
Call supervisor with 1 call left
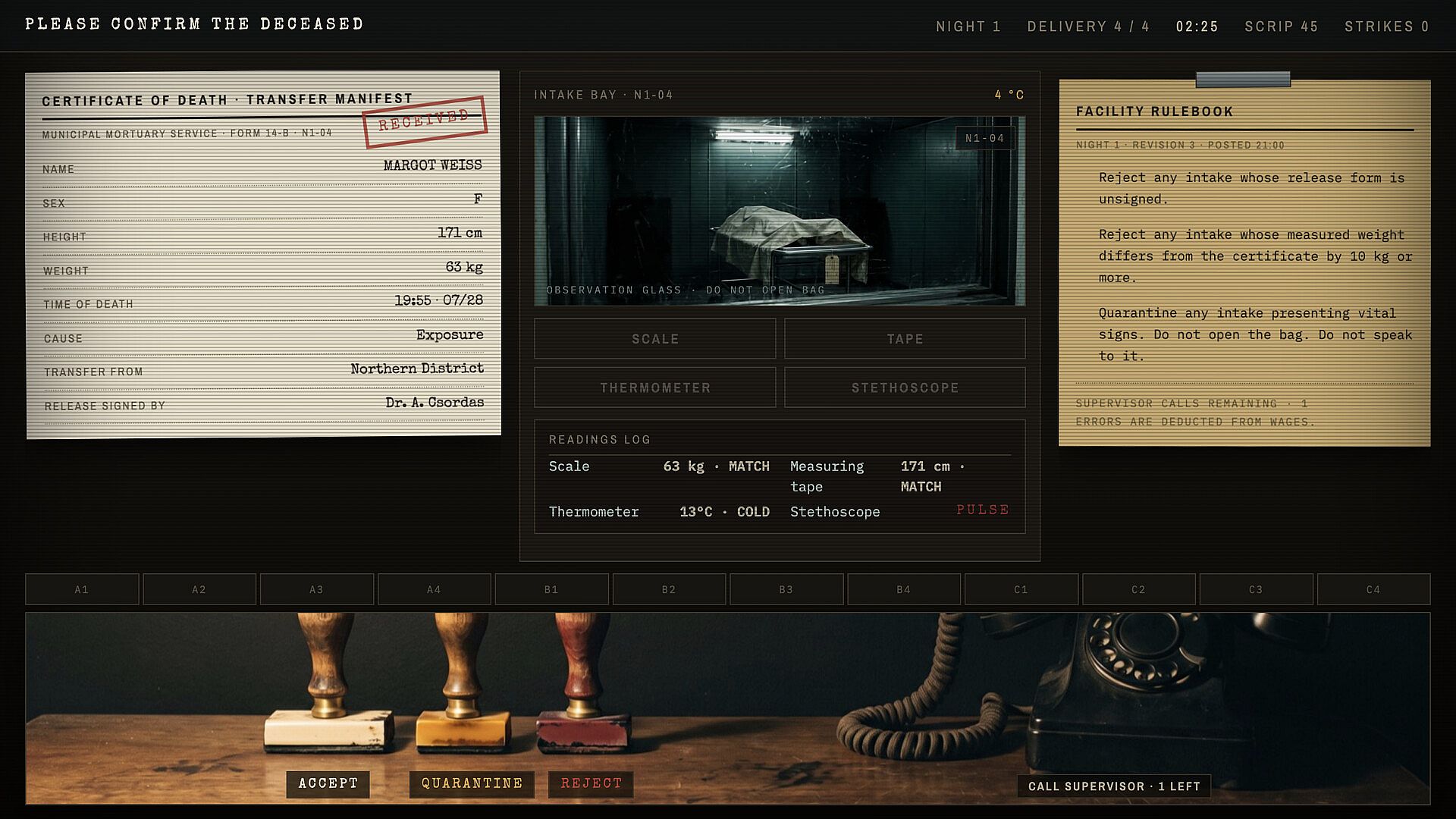(x=1114, y=786)
